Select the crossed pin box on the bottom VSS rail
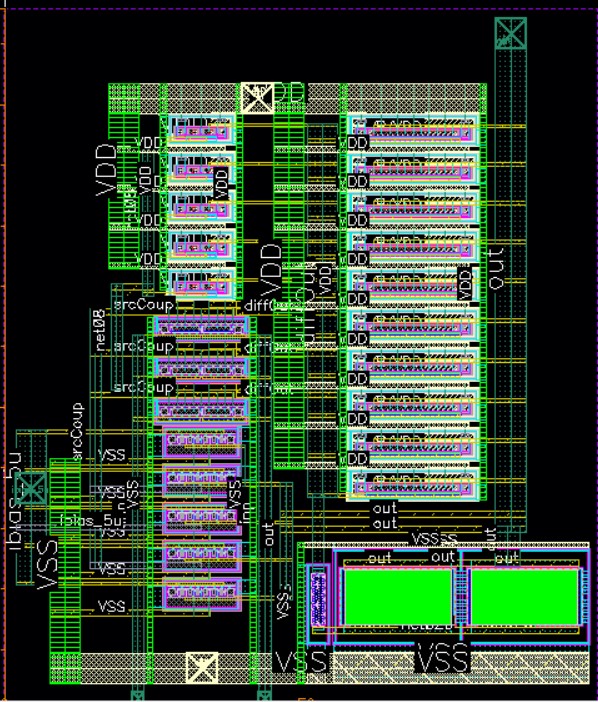This screenshot has height=702, width=598. [x=202, y=668]
